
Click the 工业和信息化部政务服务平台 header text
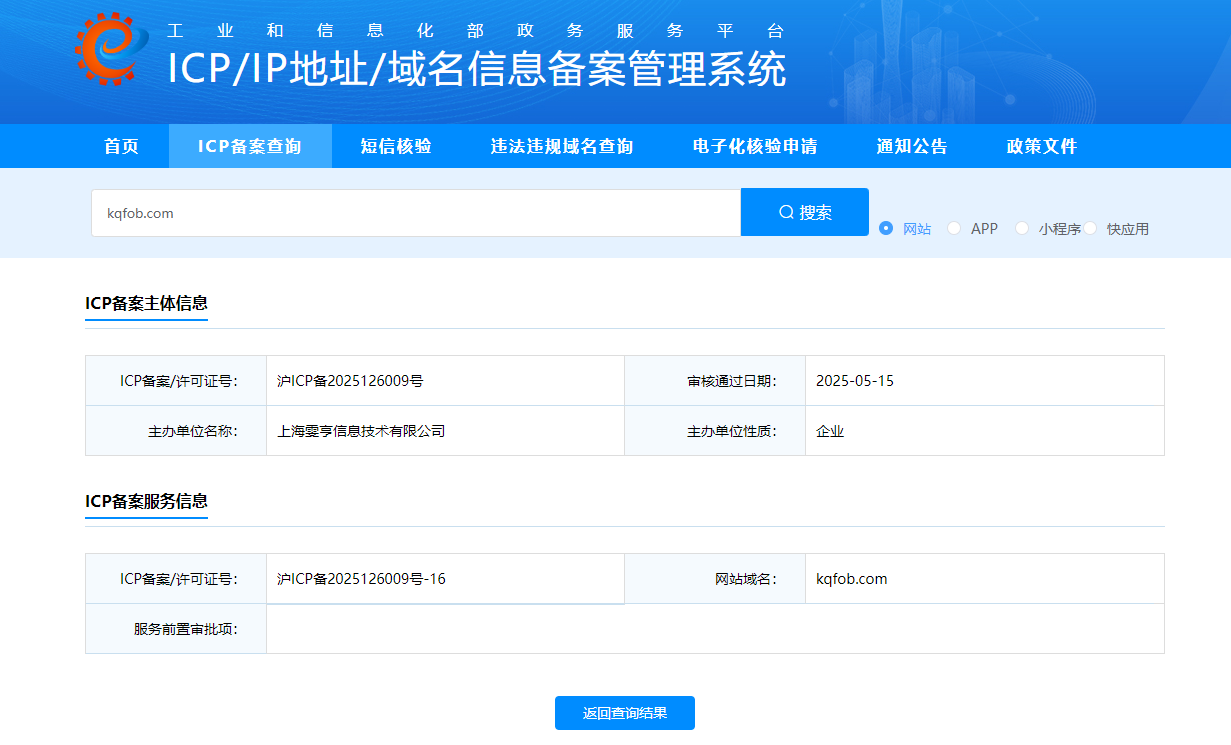click(x=476, y=30)
